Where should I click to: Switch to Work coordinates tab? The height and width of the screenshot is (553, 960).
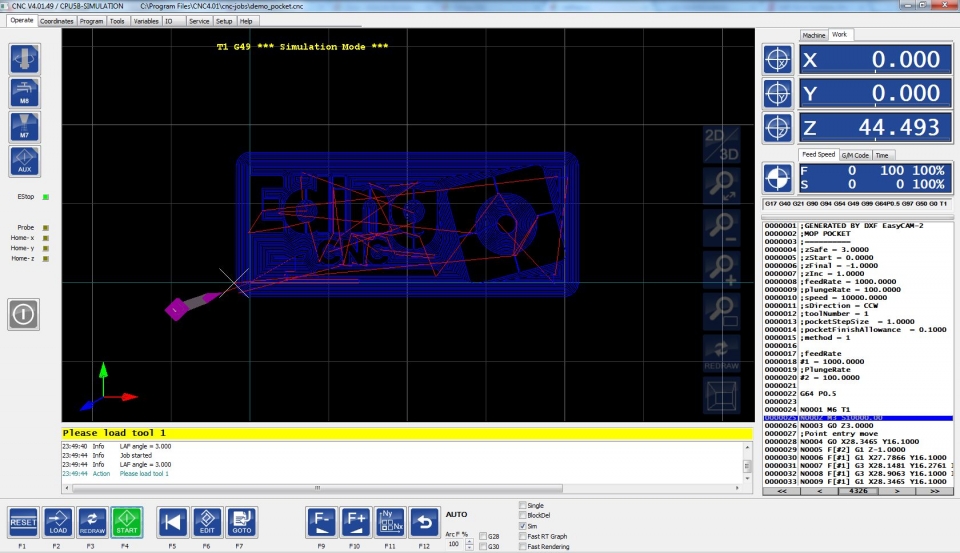click(x=839, y=34)
